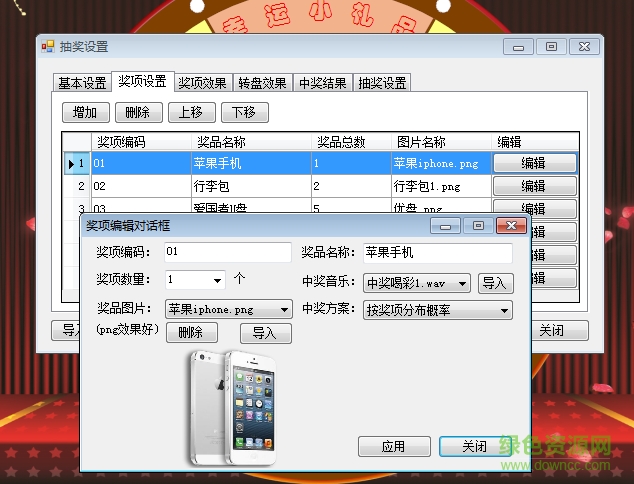
Task: Select cell 苹果iphone.png in the table
Action: 441,163
